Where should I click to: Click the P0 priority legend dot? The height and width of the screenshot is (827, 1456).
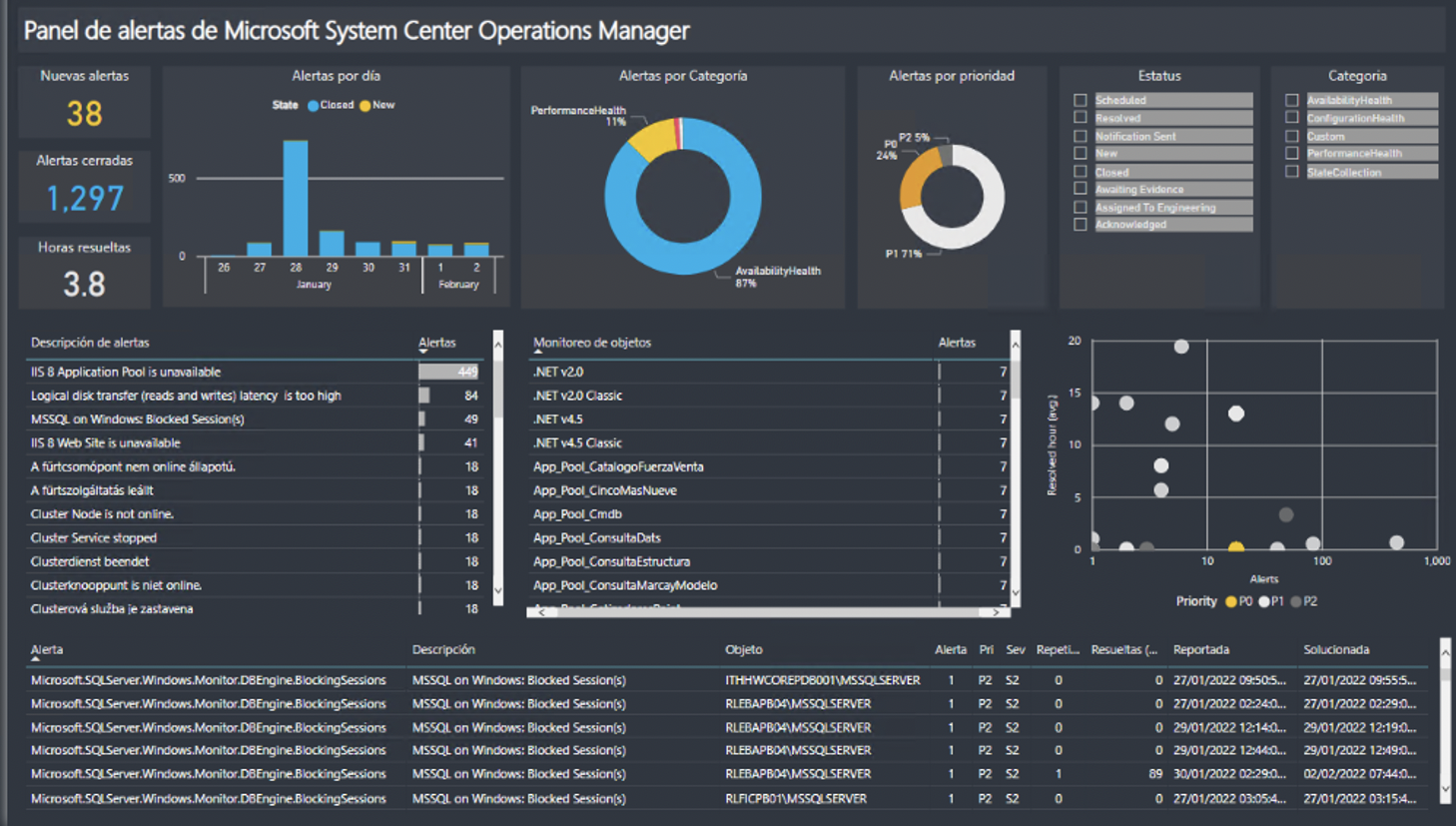coord(1231,601)
